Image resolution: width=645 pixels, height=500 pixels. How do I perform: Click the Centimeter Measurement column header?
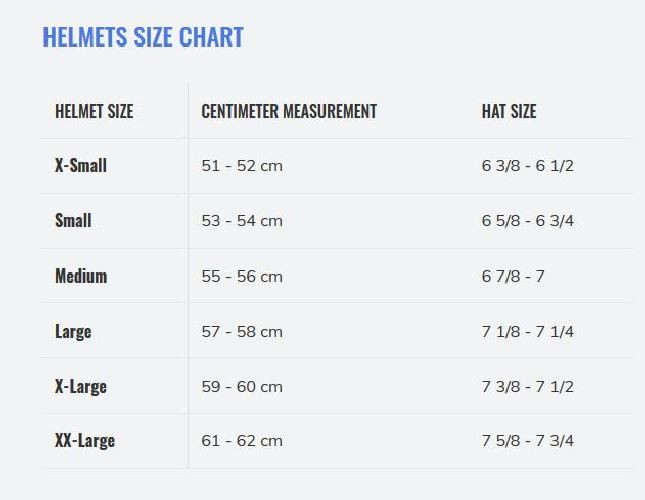[x=289, y=111]
